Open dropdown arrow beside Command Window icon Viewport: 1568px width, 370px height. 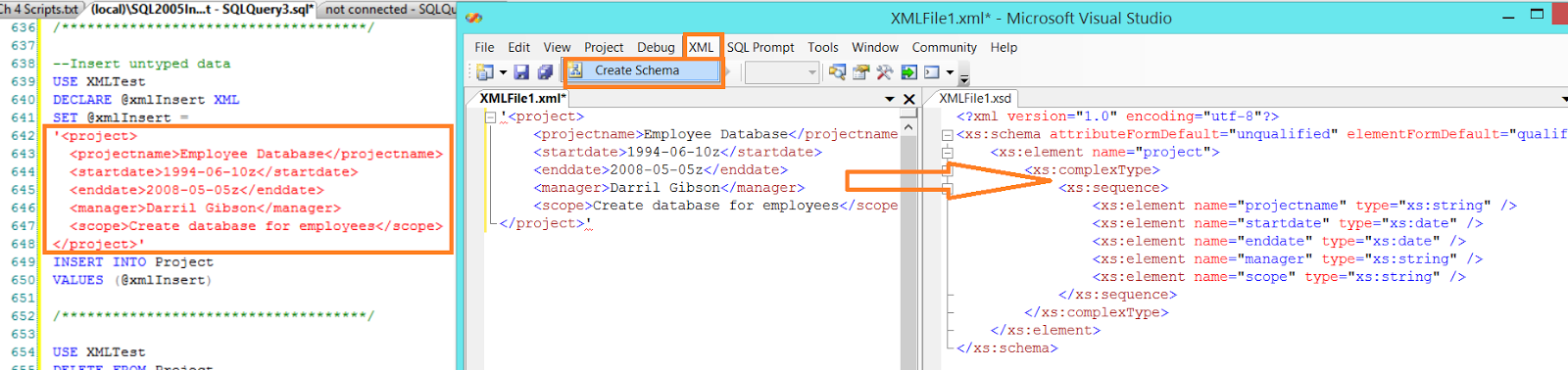click(x=950, y=72)
